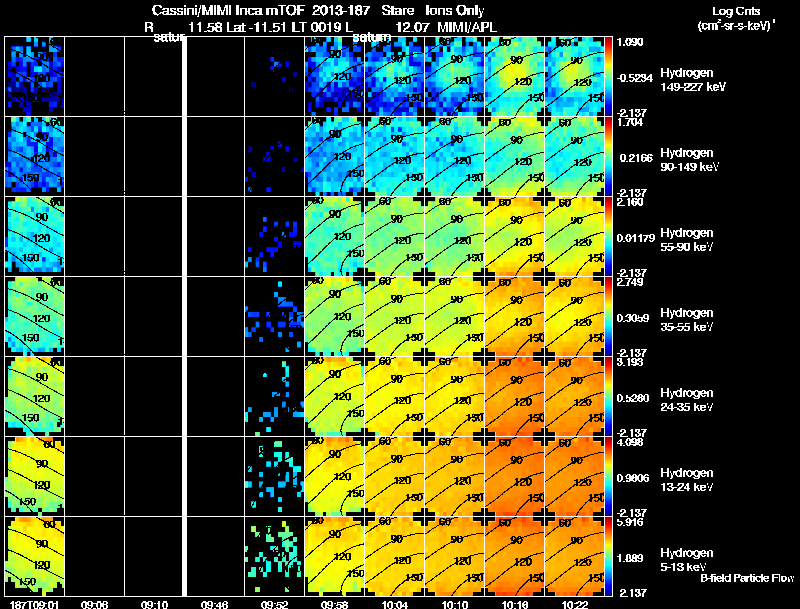Click the 09:46 time label

[214, 604]
